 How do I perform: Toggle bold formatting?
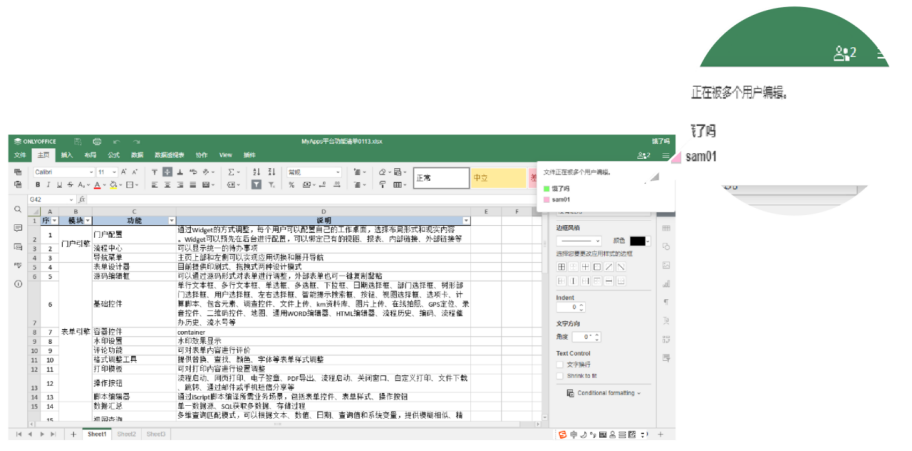38,185
